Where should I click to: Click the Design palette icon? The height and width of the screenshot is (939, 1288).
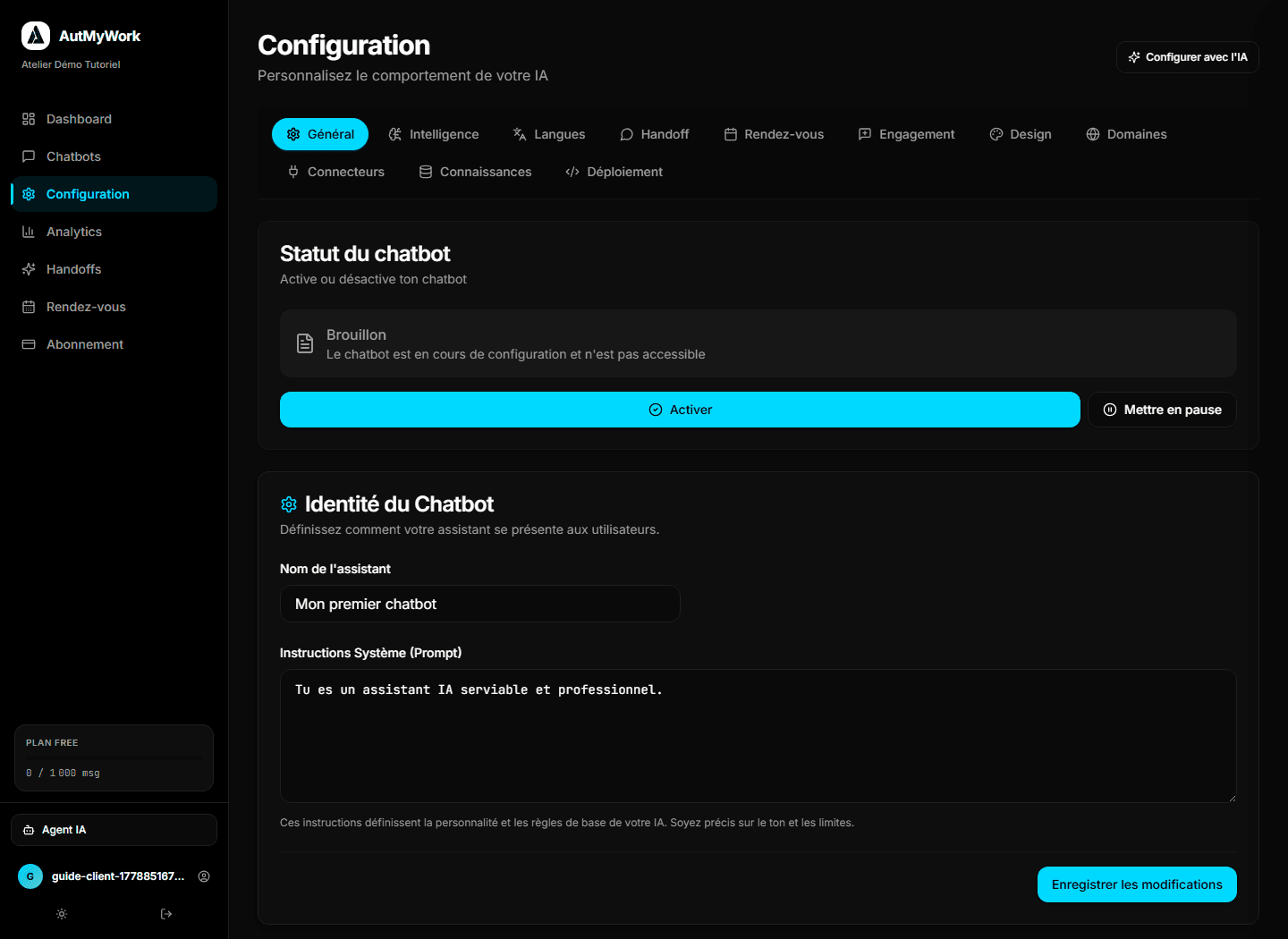996,134
